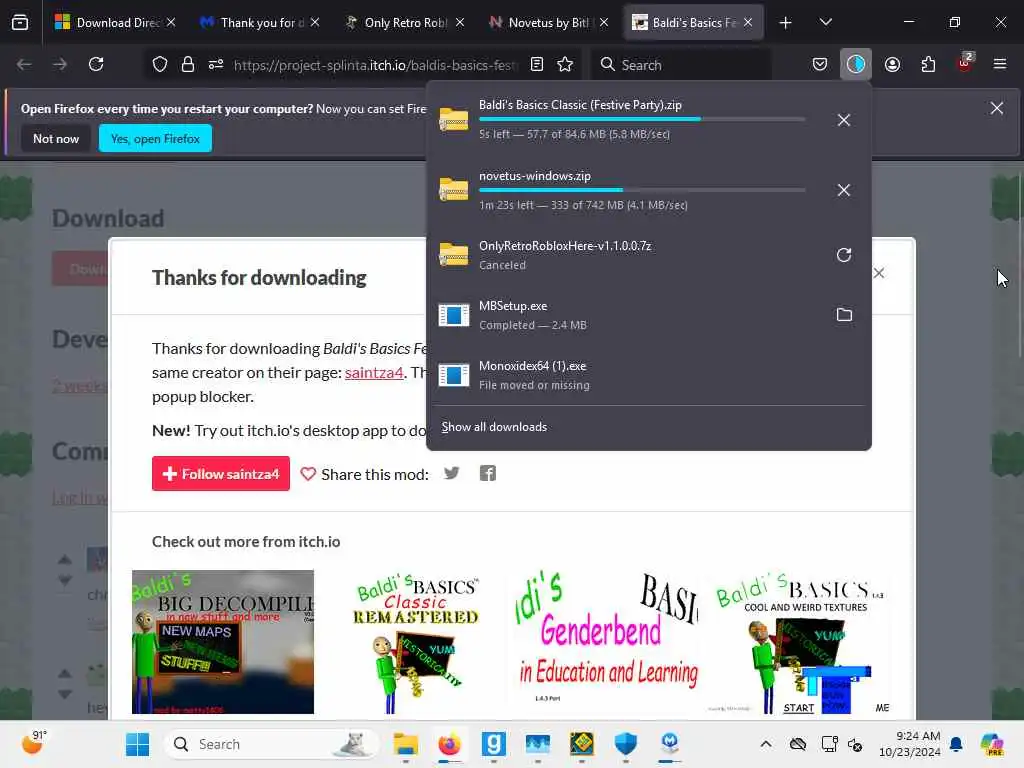Show hidden system tray icons
The height and width of the screenshot is (768, 1024).
point(766,744)
